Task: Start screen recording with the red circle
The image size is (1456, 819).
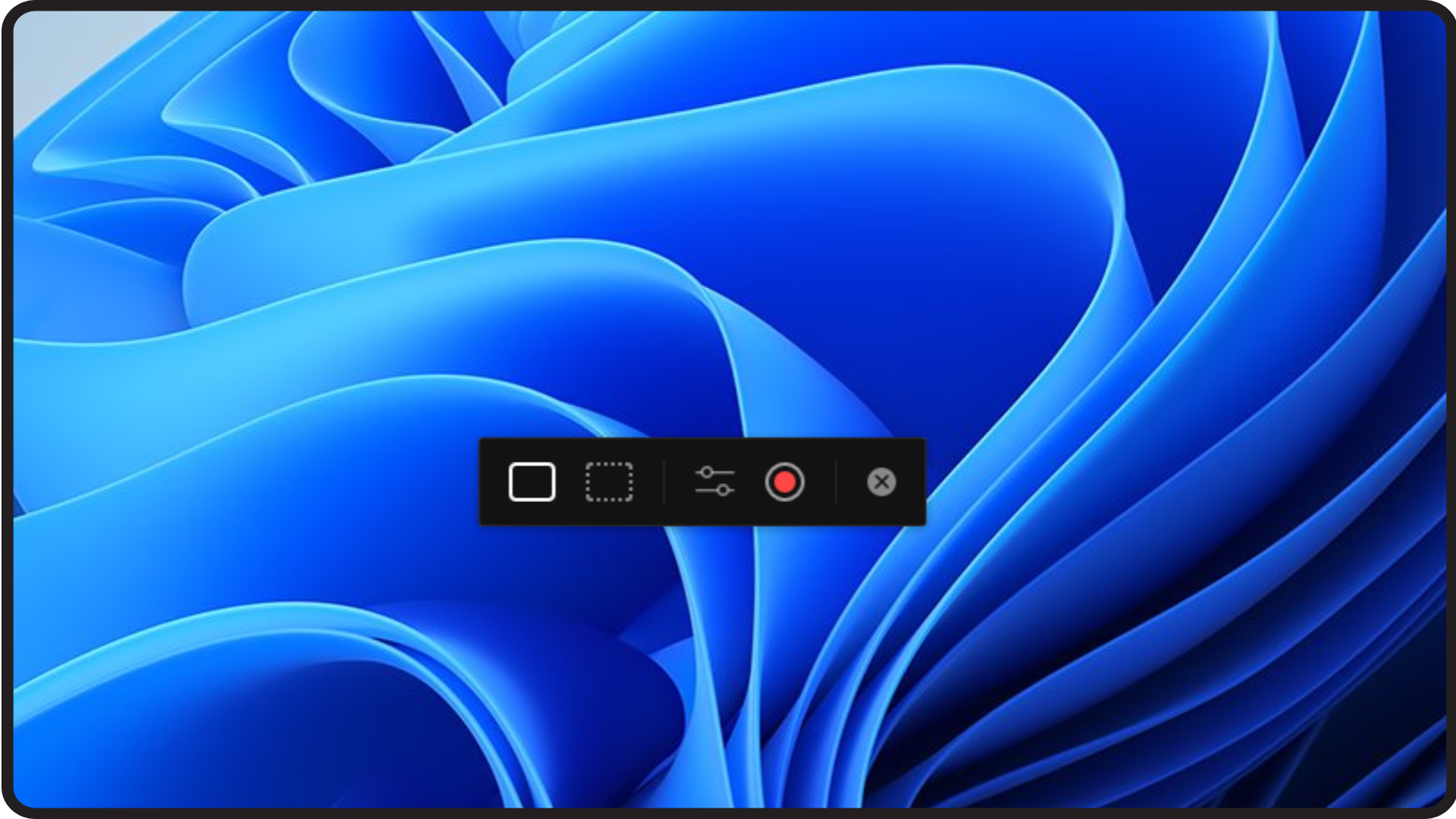Action: (784, 482)
